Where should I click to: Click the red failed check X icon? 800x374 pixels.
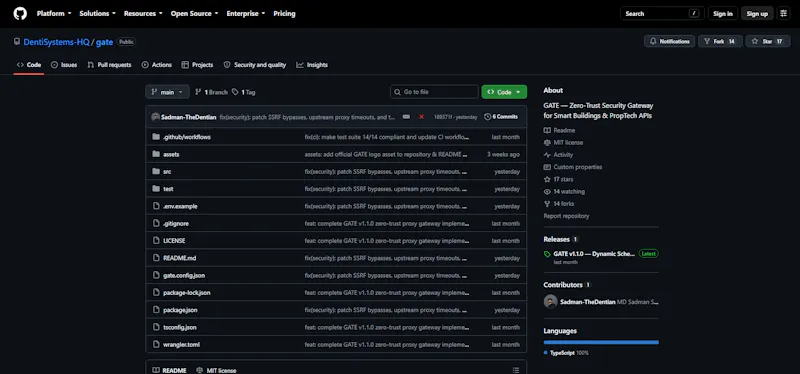pos(421,117)
